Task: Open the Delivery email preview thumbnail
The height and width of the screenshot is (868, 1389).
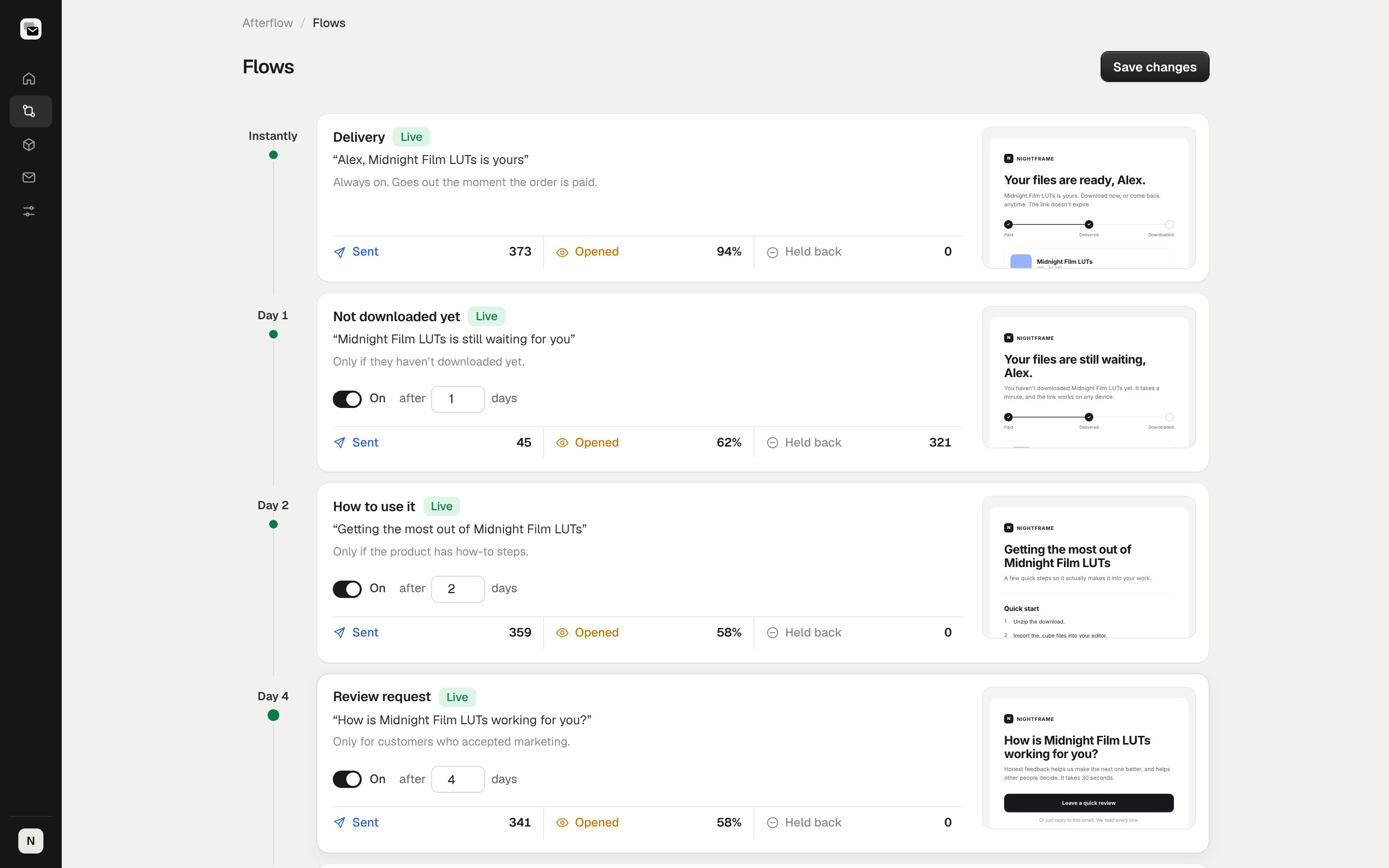Action: coord(1088,198)
